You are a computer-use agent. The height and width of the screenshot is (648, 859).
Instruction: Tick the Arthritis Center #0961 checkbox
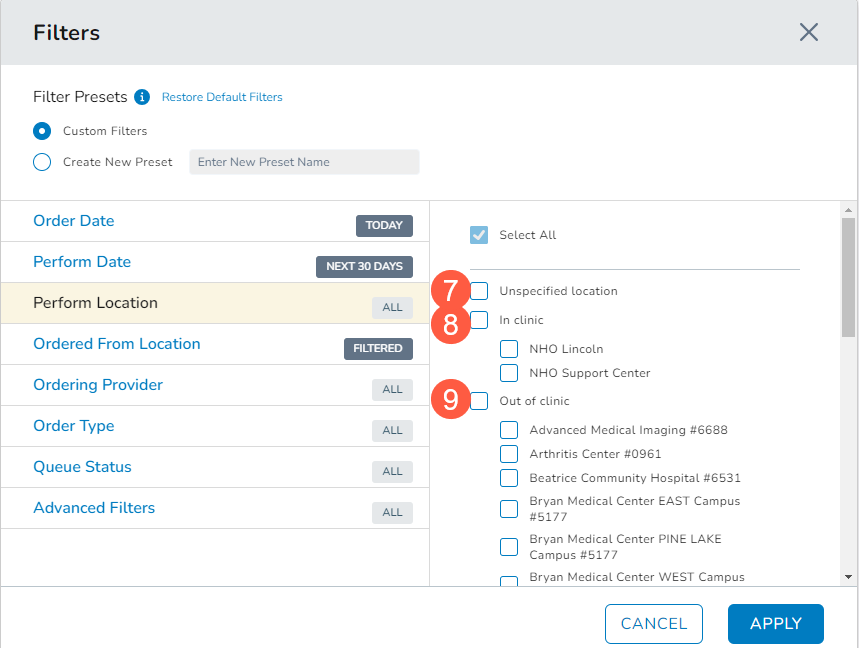(x=509, y=454)
